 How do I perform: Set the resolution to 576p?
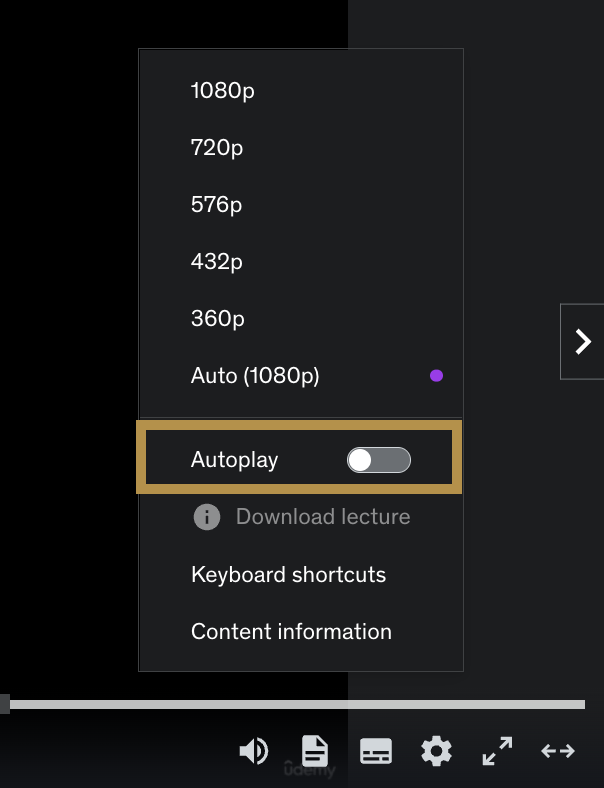[x=217, y=205]
